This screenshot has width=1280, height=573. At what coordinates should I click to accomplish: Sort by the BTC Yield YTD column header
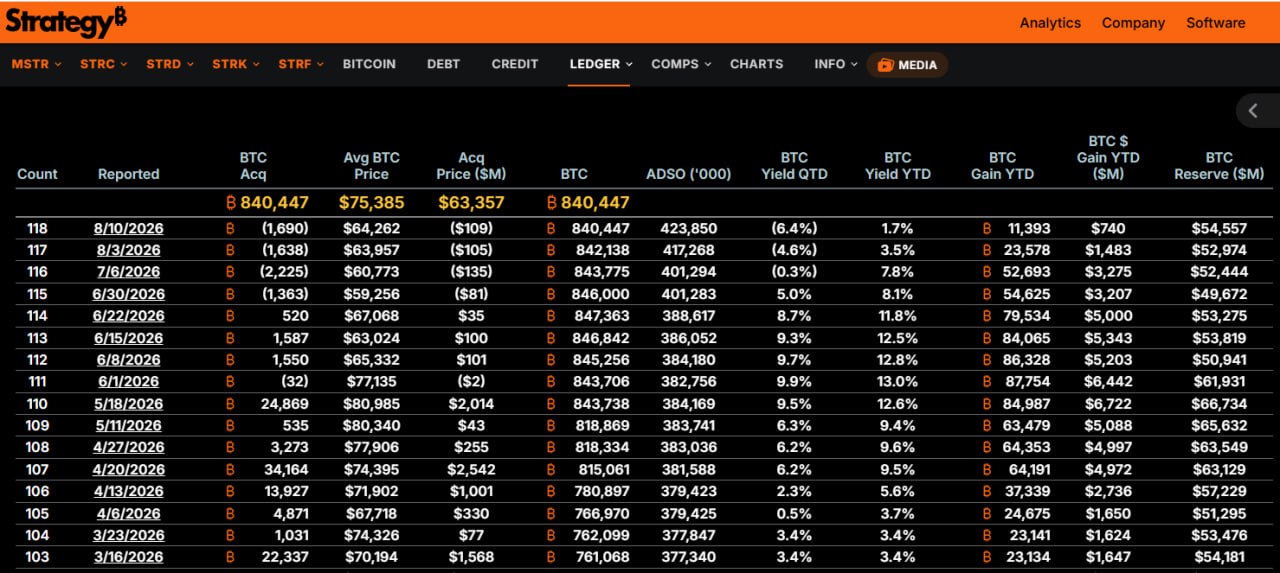click(x=897, y=166)
